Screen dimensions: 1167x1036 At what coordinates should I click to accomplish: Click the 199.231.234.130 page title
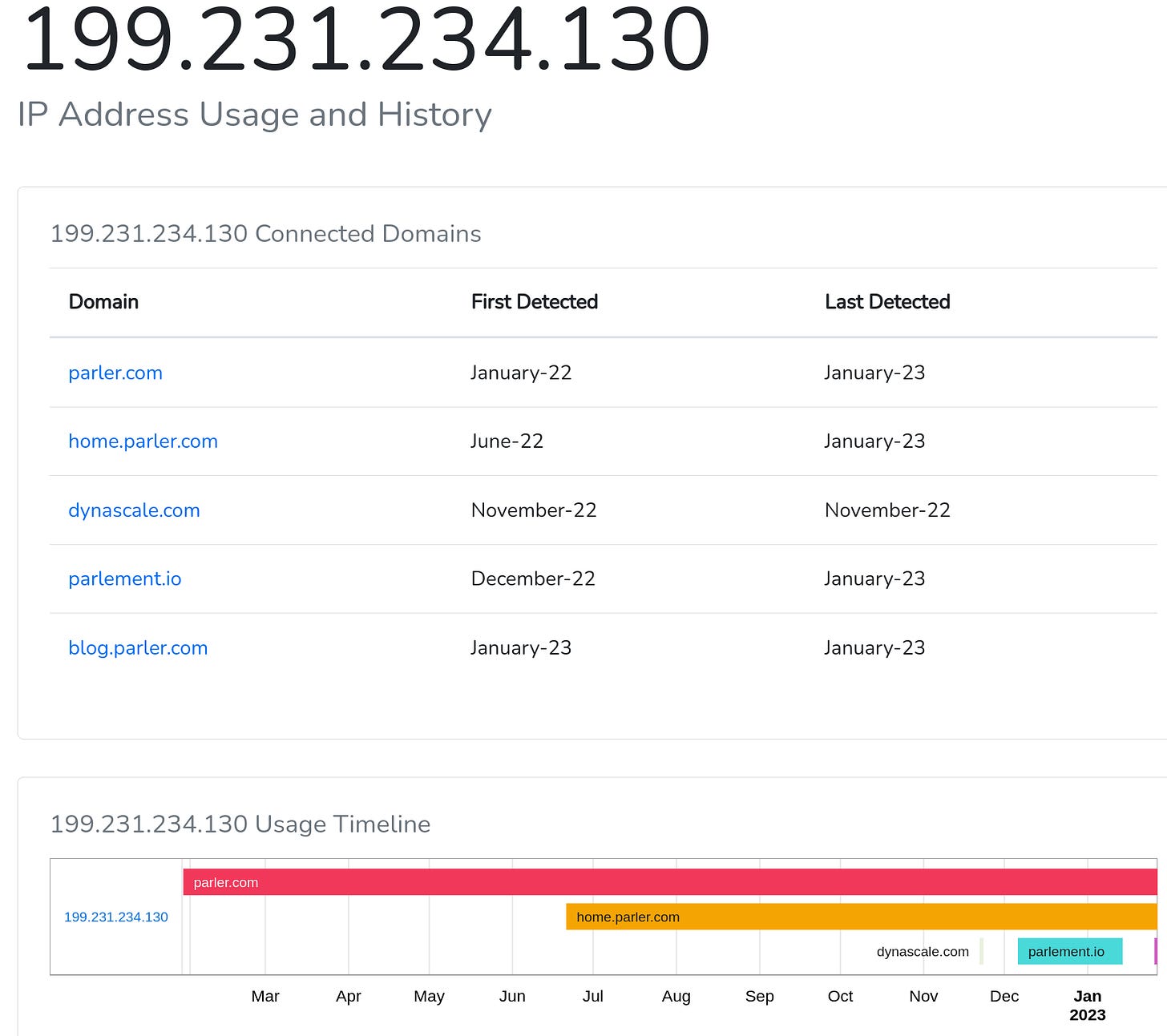pos(366,38)
